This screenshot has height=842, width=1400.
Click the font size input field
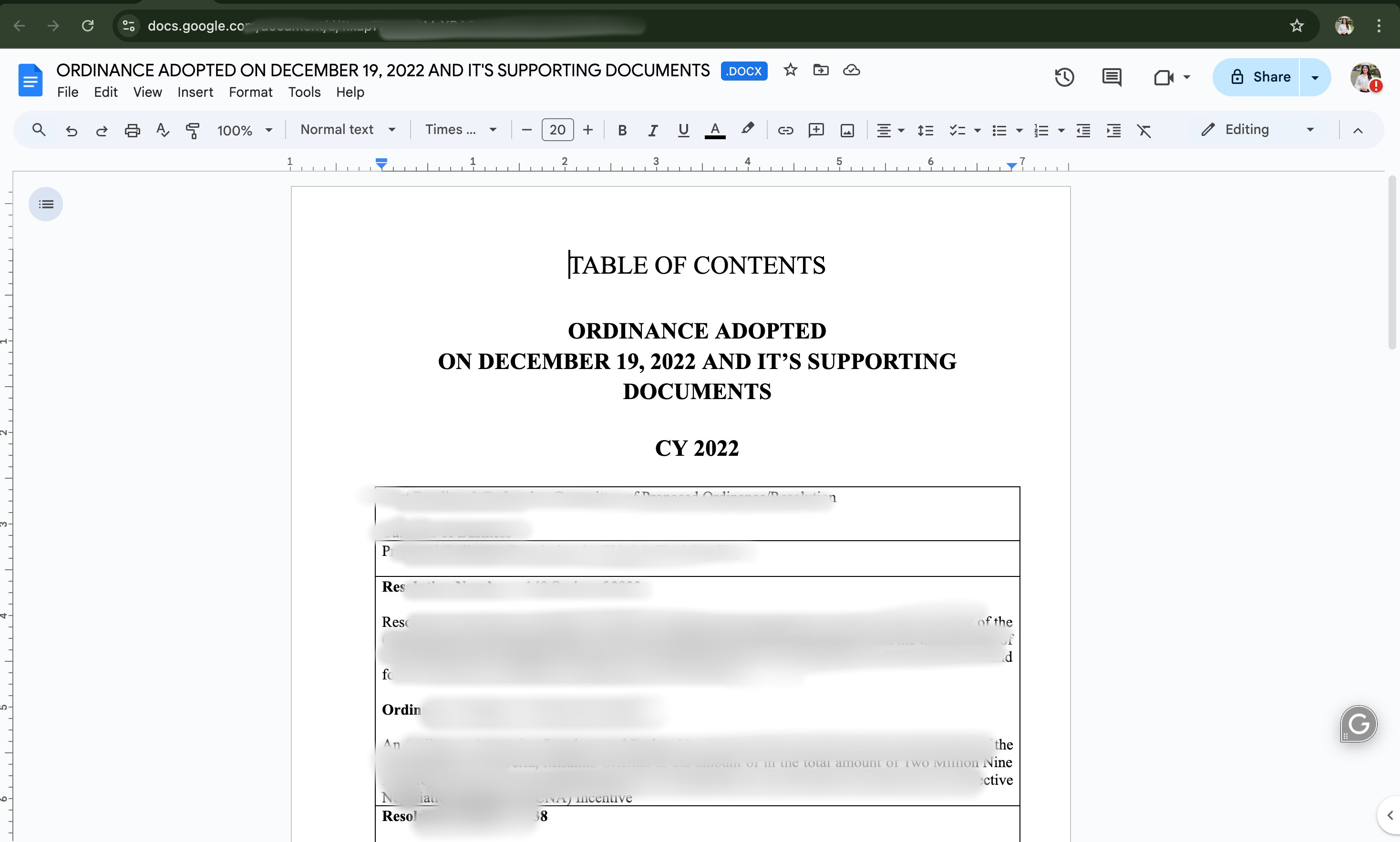[557, 130]
